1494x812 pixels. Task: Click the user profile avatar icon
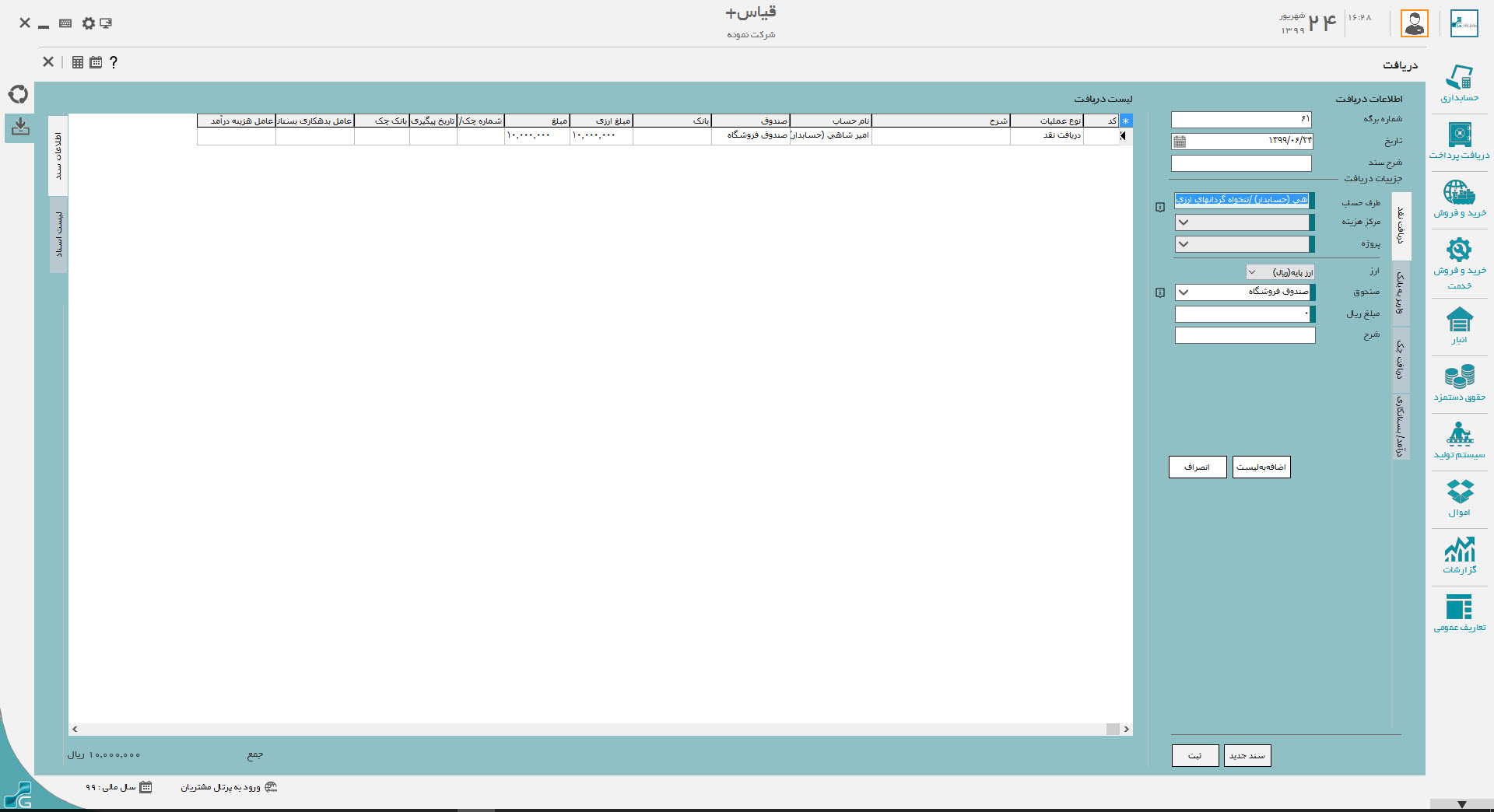[1415, 23]
